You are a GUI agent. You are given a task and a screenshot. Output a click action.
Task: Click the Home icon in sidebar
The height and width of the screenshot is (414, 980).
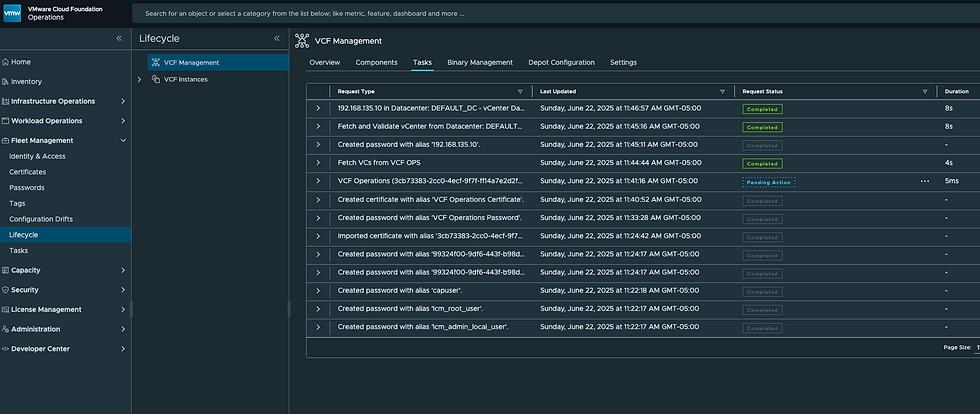pos(6,62)
